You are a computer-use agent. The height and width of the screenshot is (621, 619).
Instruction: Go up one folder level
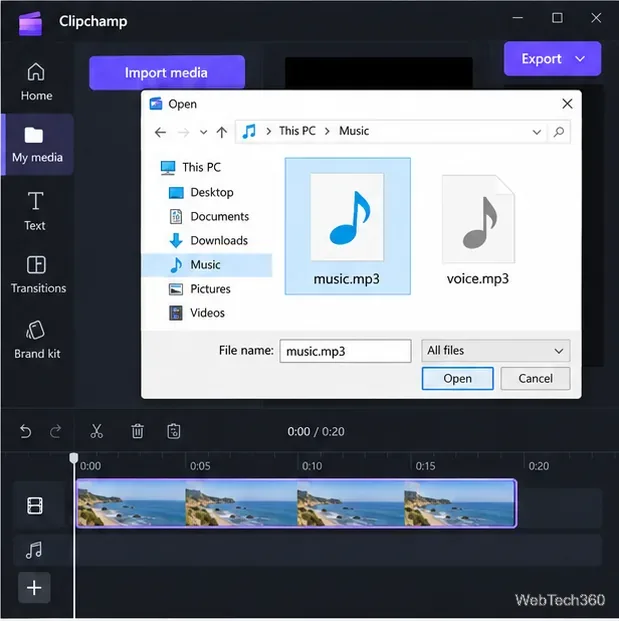tap(222, 132)
